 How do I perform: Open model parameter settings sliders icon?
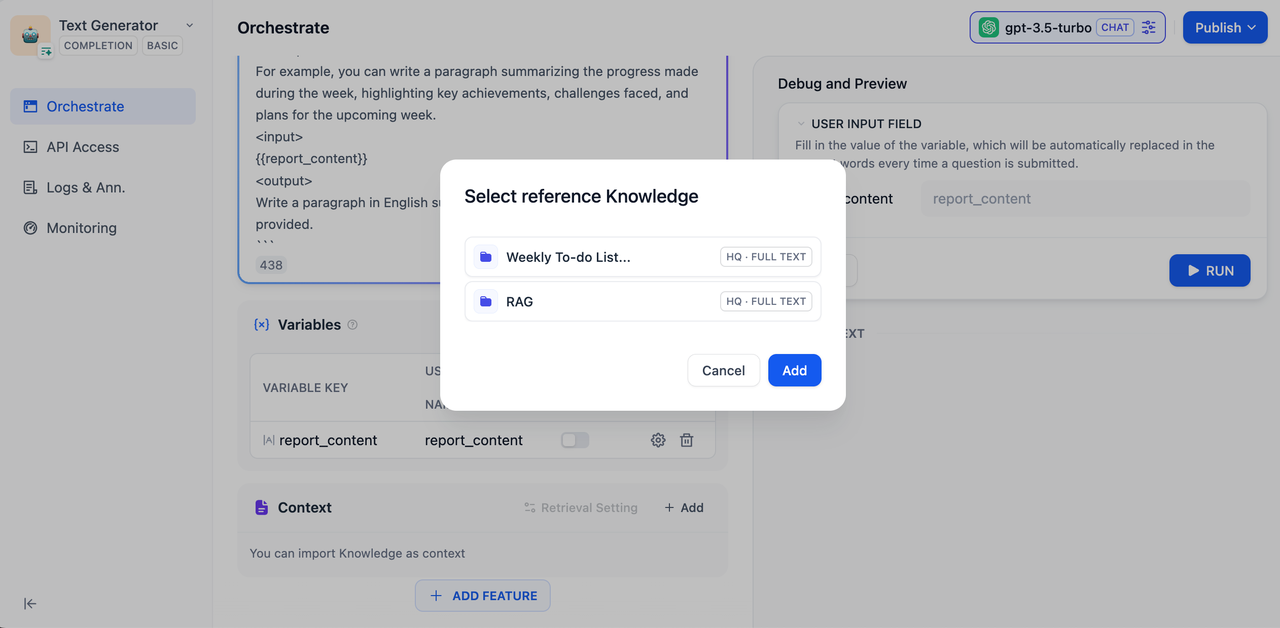click(1149, 28)
